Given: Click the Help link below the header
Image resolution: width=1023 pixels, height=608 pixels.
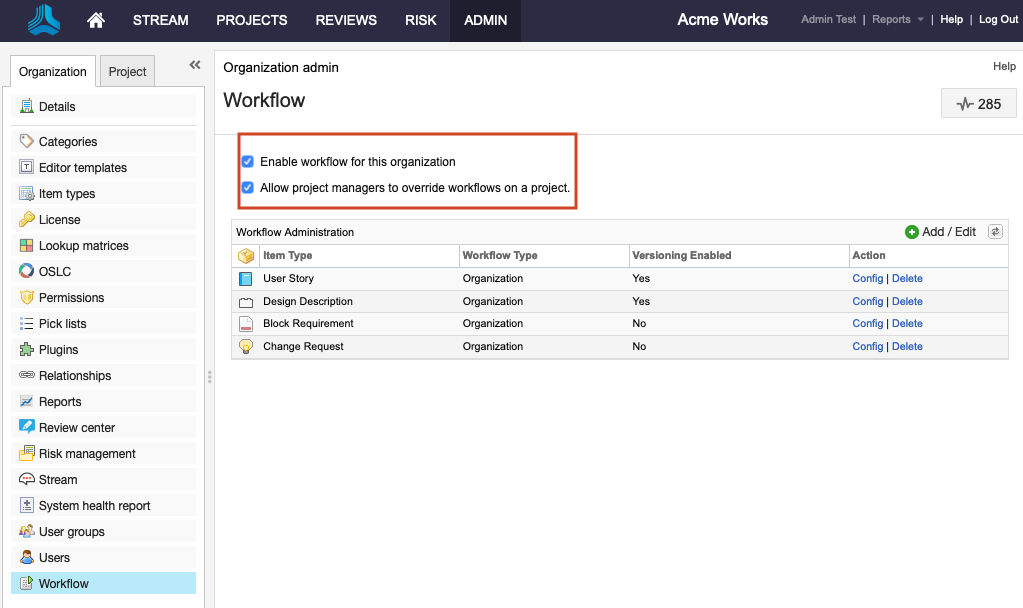Looking at the screenshot, I should point(1004,66).
